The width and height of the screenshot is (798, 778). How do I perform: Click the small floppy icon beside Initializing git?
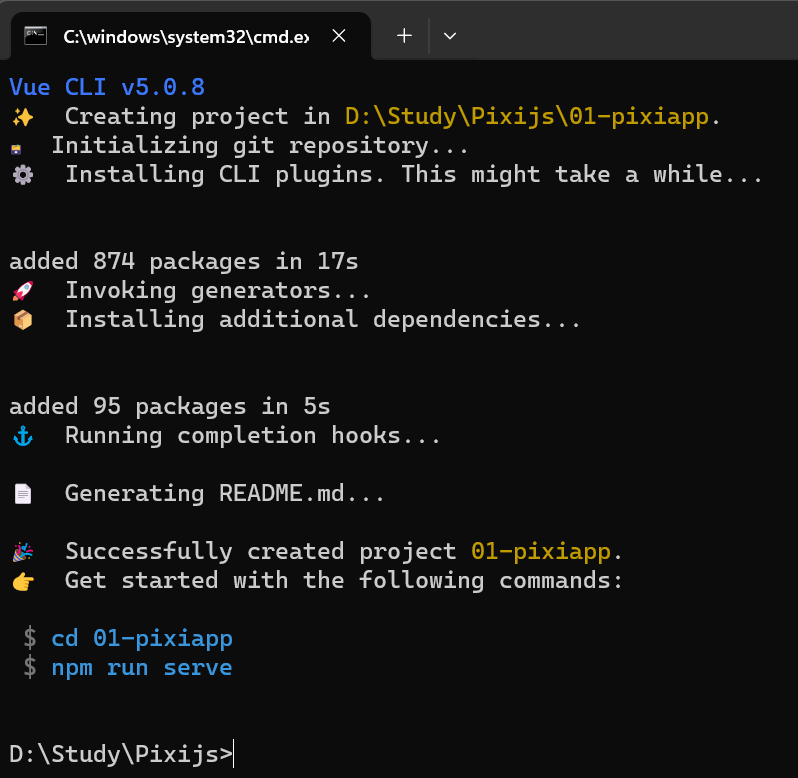click(16, 149)
